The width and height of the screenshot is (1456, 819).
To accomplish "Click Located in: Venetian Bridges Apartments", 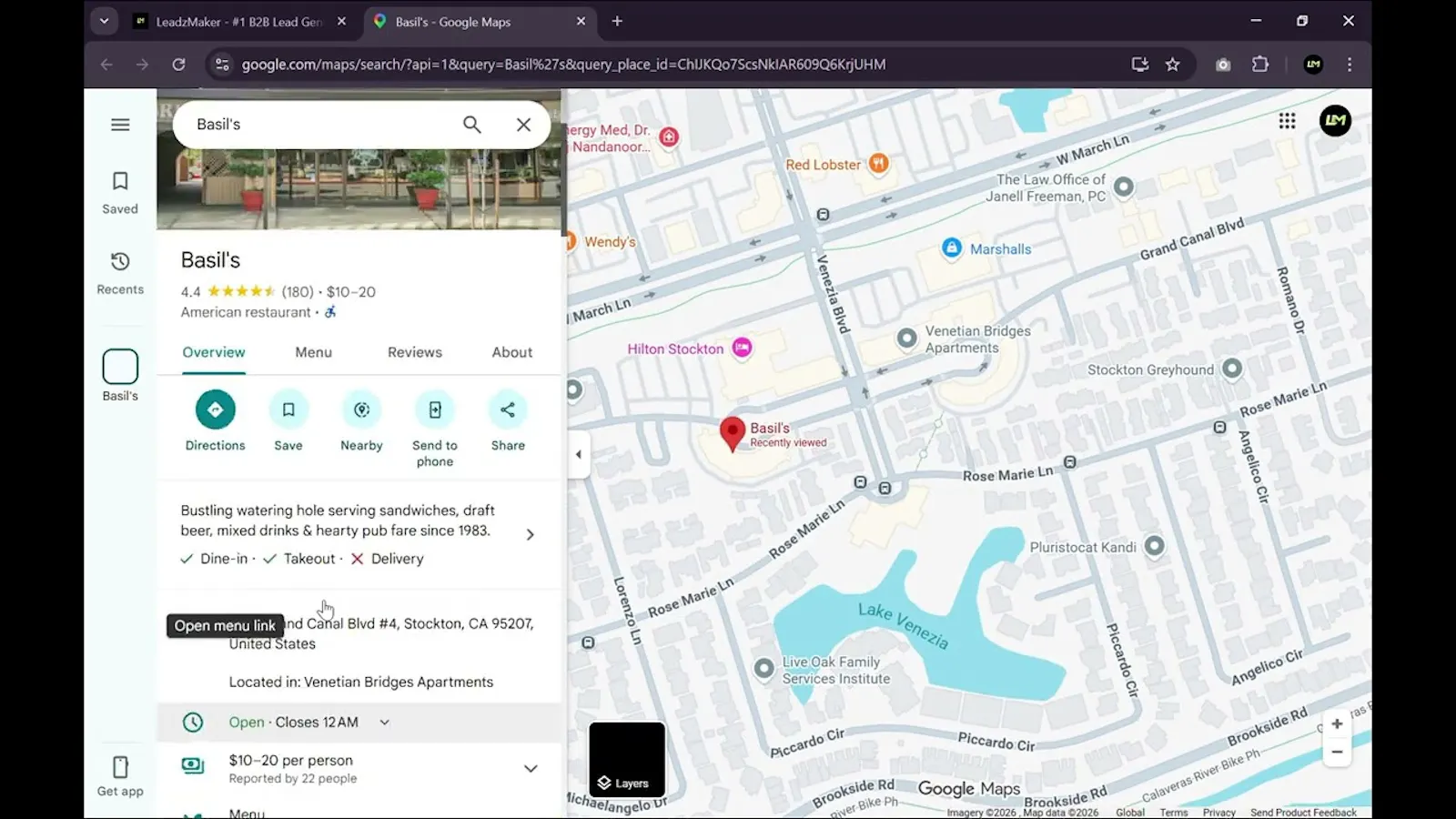I will coord(361,682).
